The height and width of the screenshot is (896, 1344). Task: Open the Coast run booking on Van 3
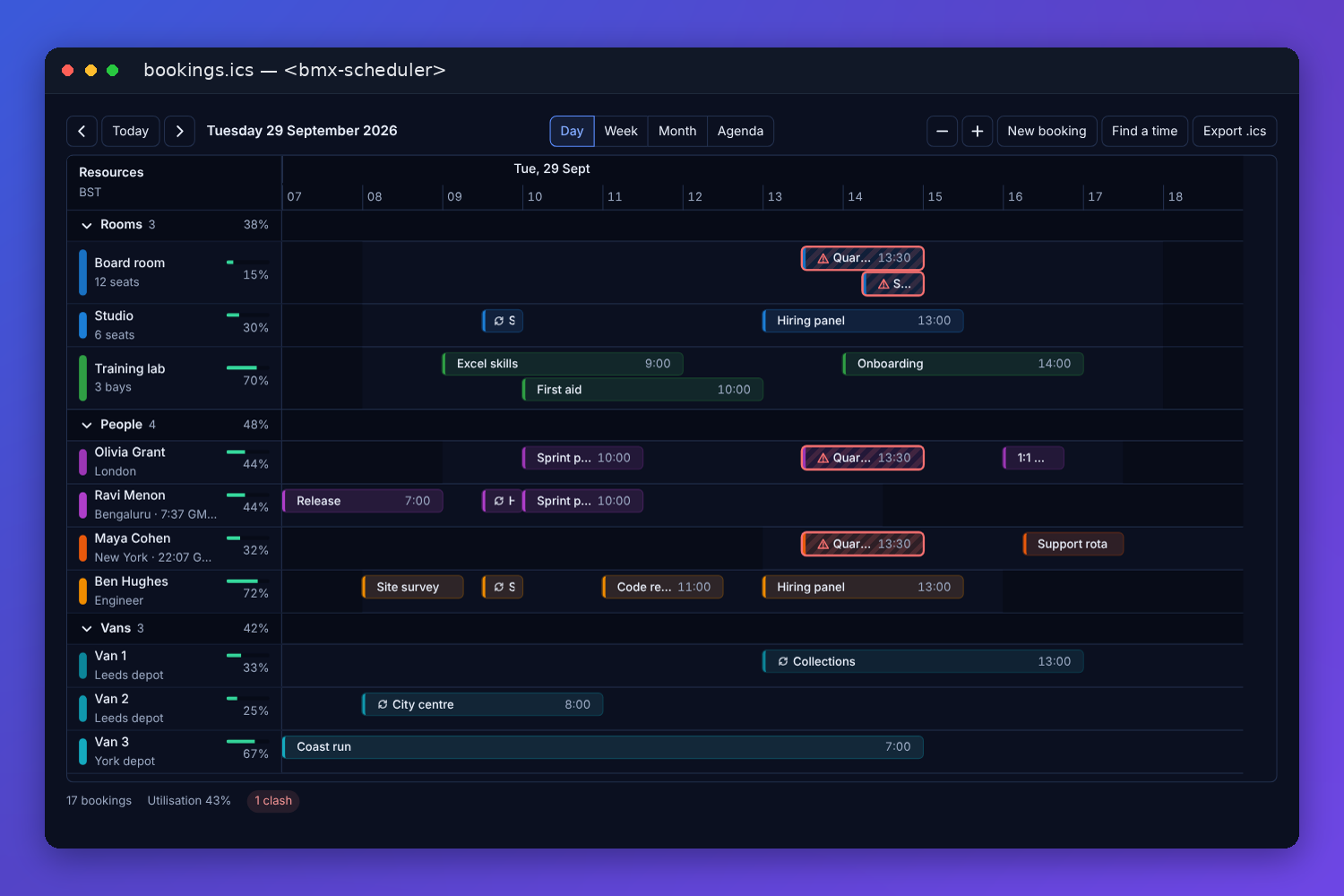(x=603, y=747)
